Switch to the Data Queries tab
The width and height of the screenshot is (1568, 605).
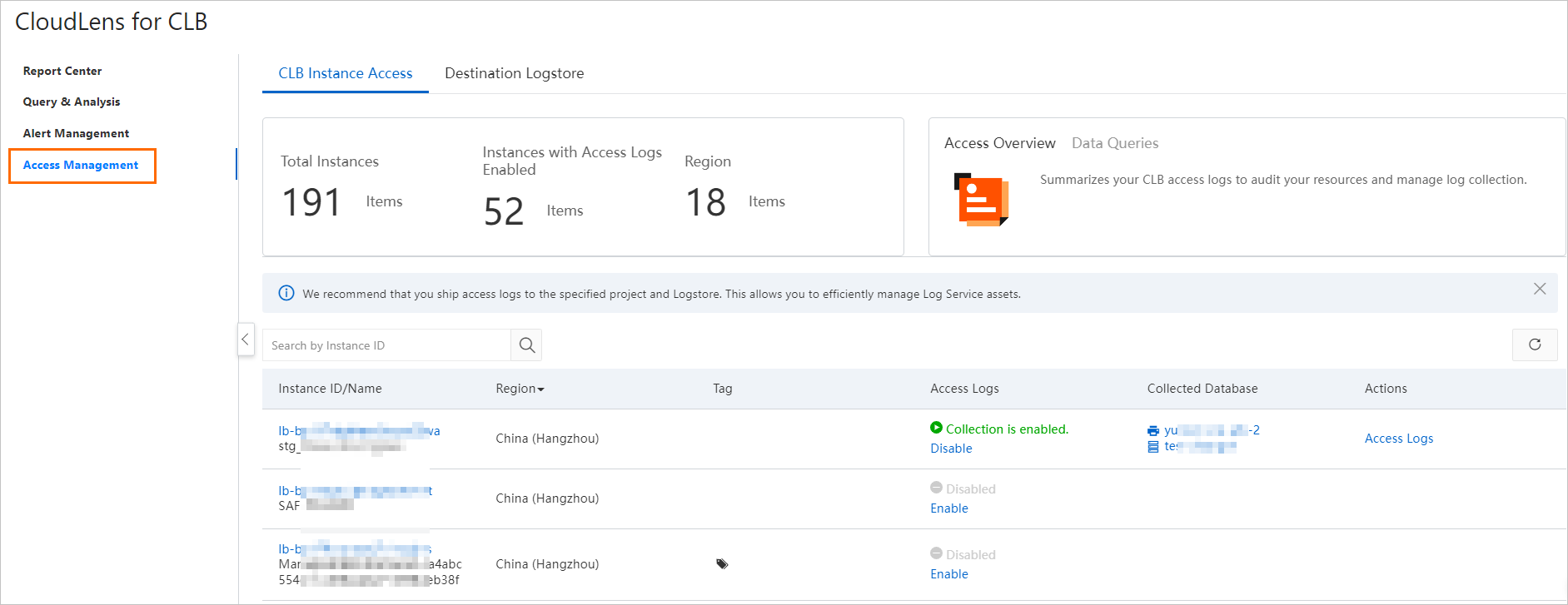(1115, 143)
